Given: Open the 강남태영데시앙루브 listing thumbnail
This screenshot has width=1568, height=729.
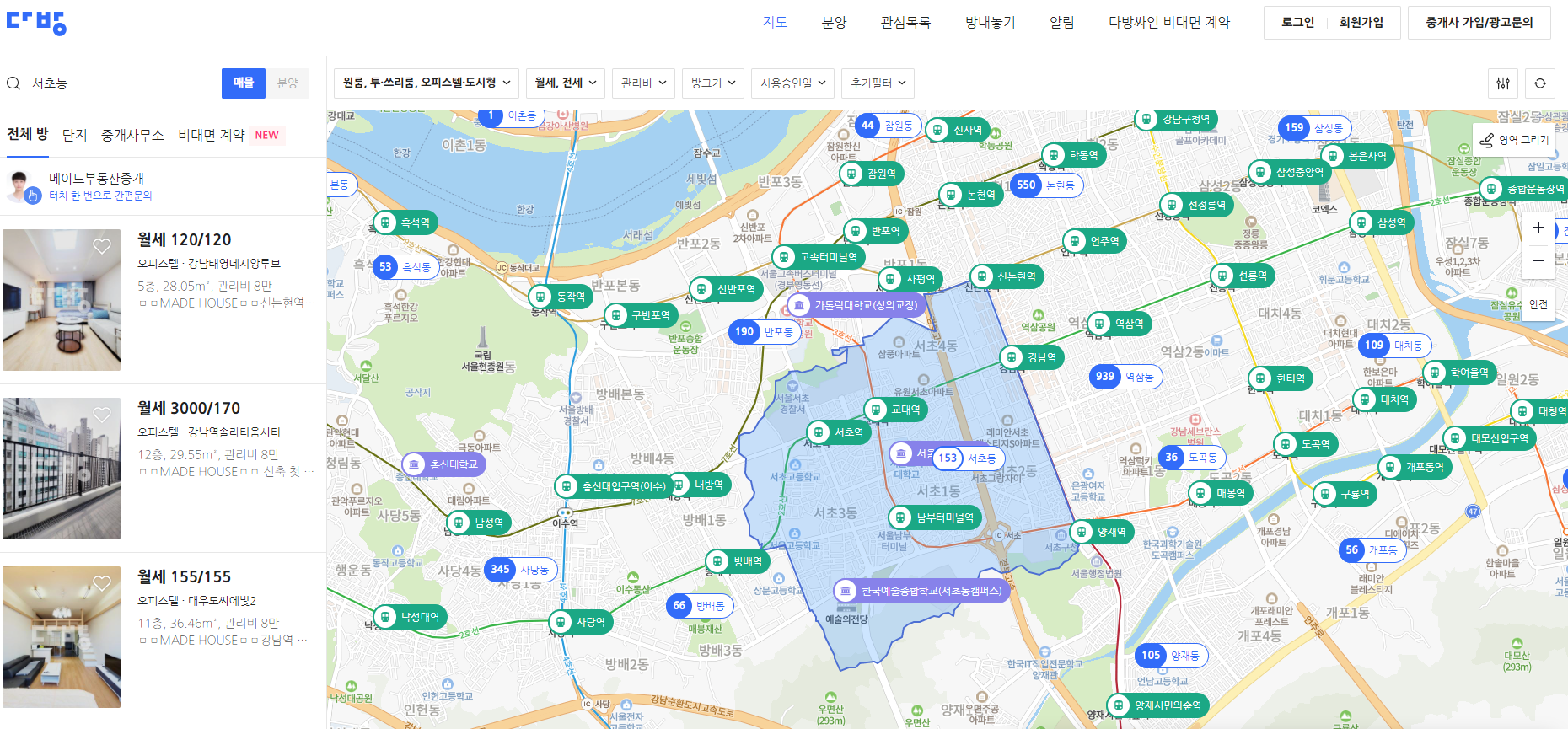Looking at the screenshot, I should pos(62,300).
